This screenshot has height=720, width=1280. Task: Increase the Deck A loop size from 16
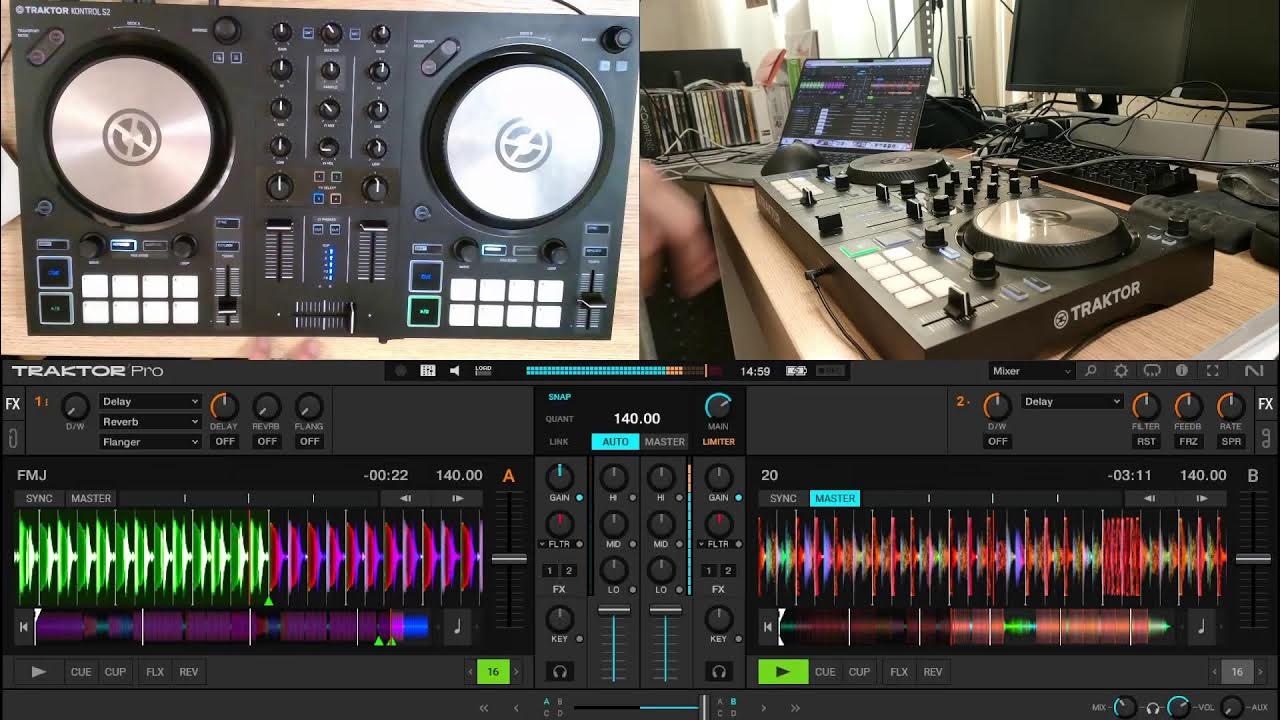click(517, 672)
